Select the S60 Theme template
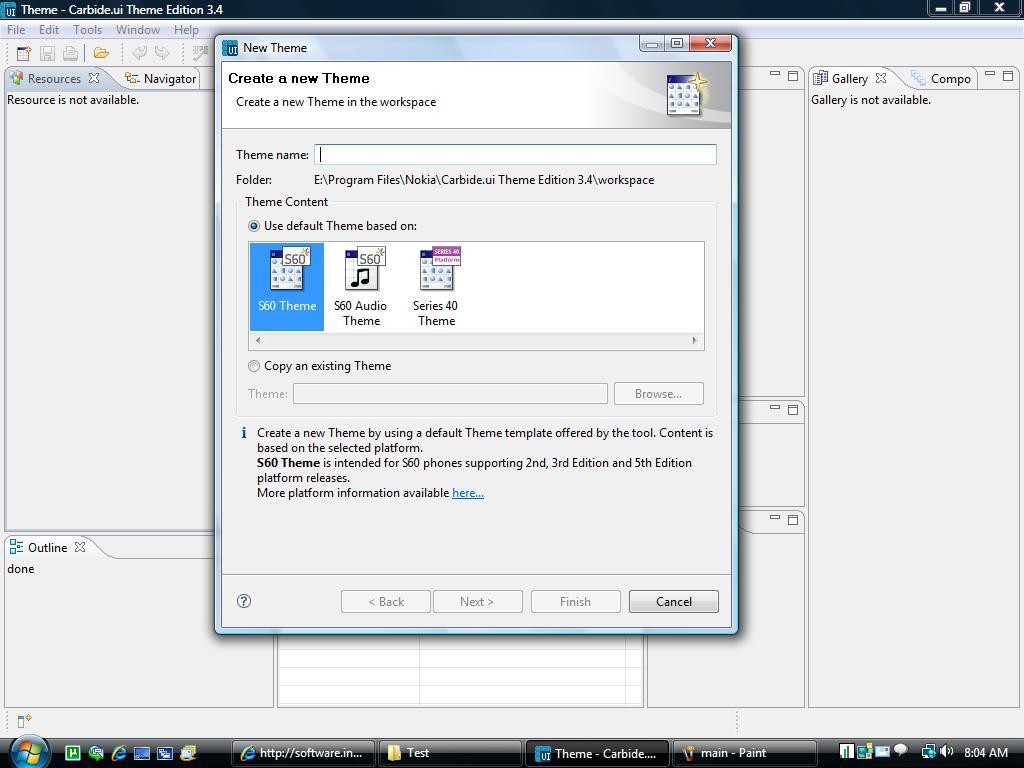 [x=287, y=284]
